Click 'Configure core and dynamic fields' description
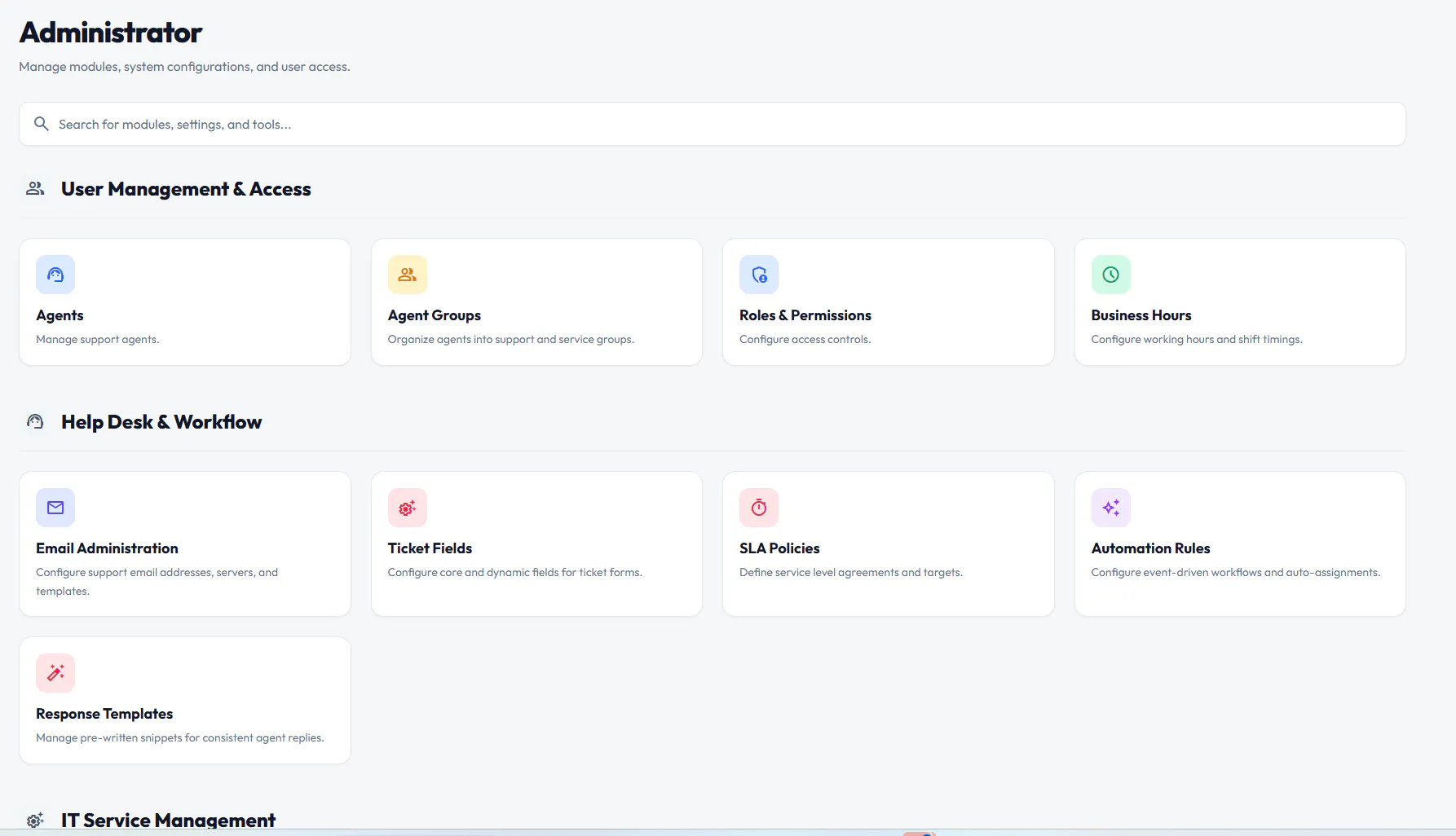Viewport: 1456px width, 836px height. click(514, 572)
